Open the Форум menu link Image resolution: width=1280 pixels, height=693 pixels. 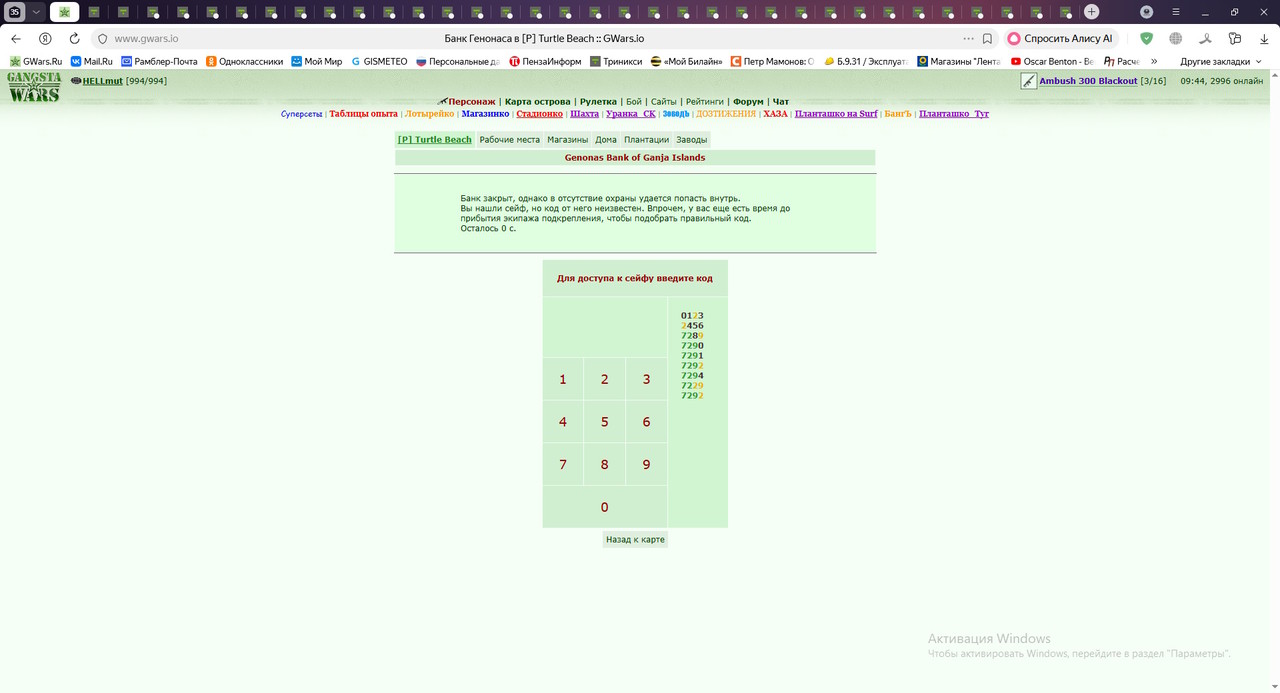(x=748, y=102)
